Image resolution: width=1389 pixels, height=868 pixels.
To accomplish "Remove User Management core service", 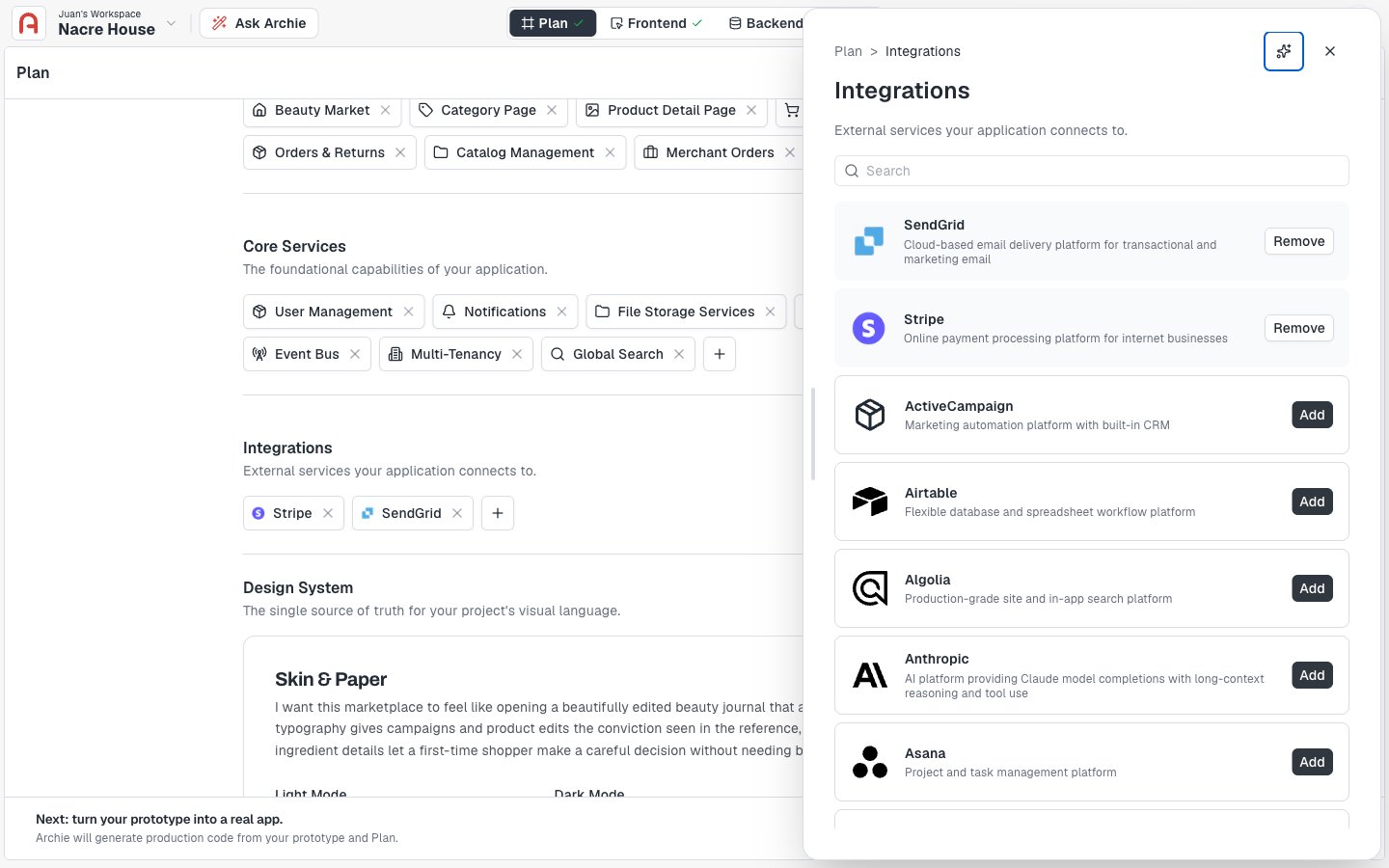I will [x=408, y=312].
